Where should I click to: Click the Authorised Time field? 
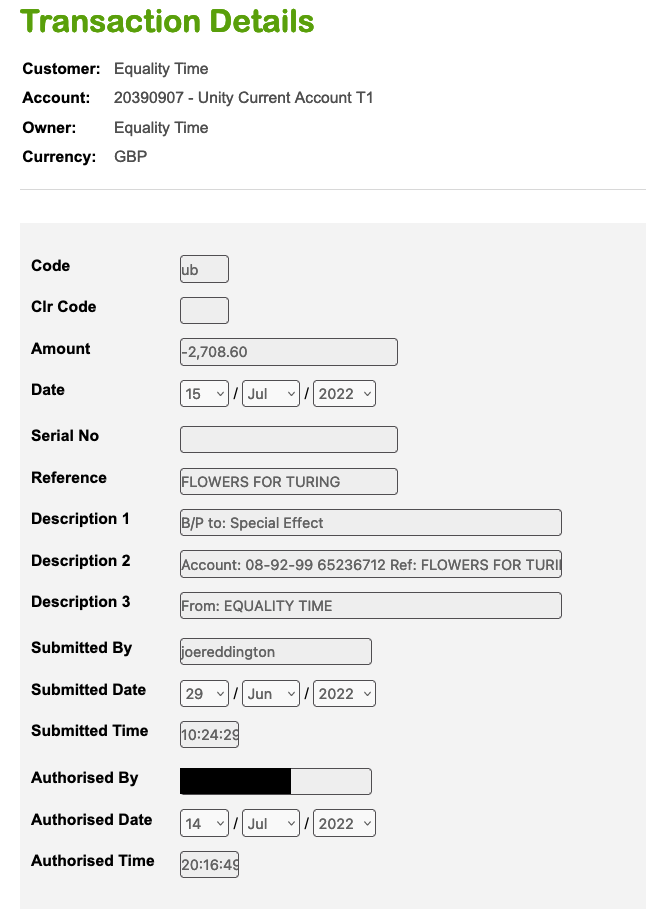pos(209,864)
